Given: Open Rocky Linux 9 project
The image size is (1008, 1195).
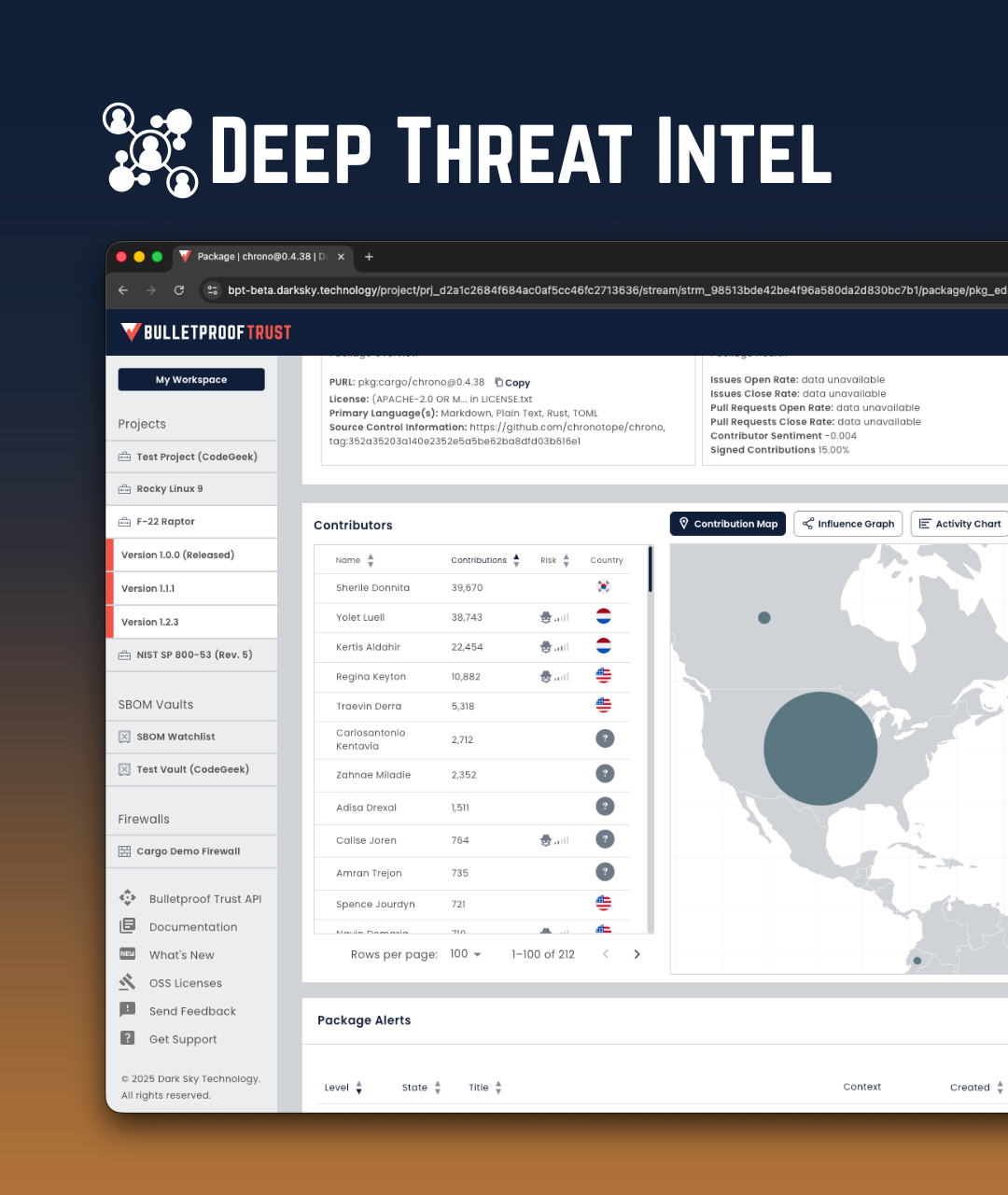Looking at the screenshot, I should coord(192,489).
